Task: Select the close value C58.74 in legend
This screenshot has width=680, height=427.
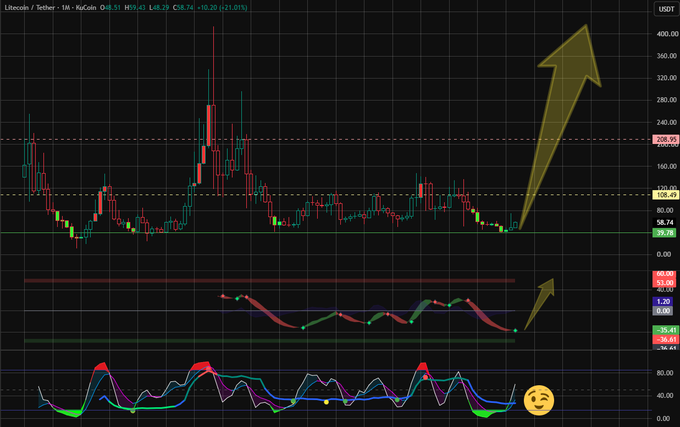Action: (x=183, y=7)
